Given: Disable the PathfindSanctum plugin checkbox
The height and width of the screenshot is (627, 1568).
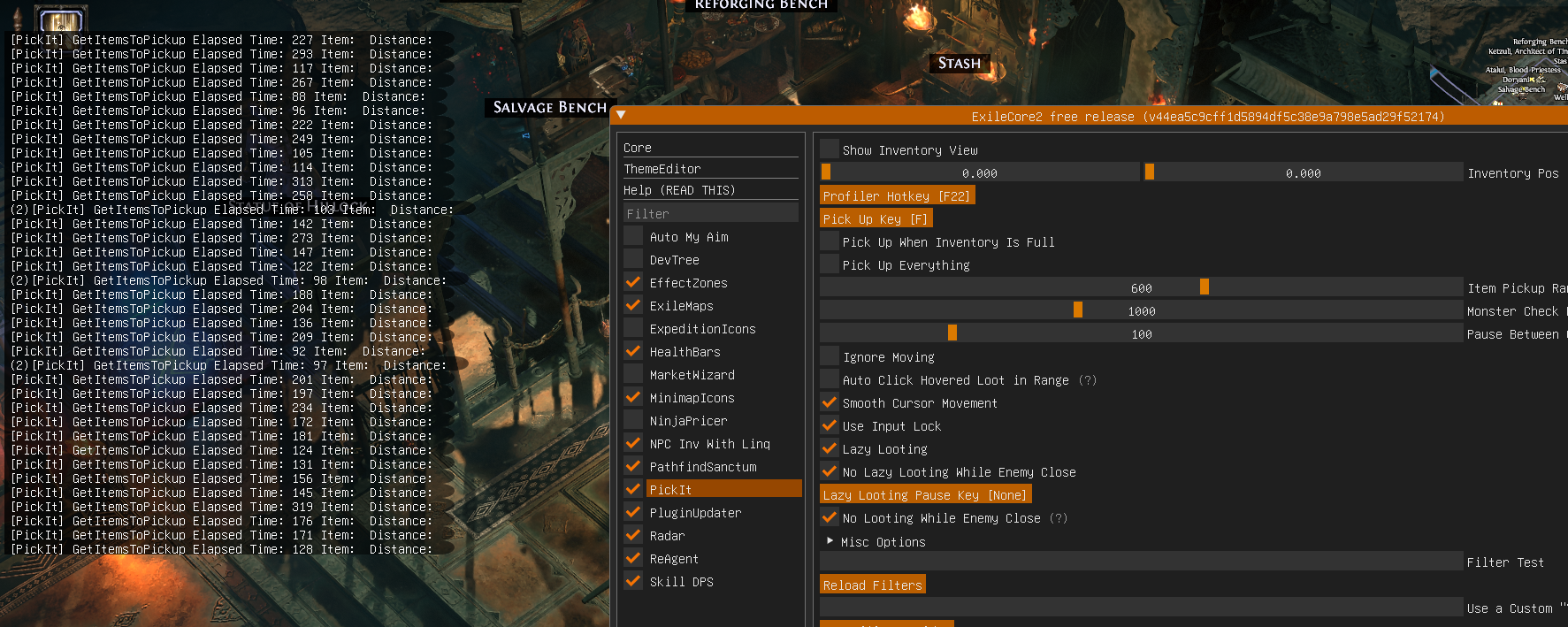Looking at the screenshot, I should pos(633,466).
